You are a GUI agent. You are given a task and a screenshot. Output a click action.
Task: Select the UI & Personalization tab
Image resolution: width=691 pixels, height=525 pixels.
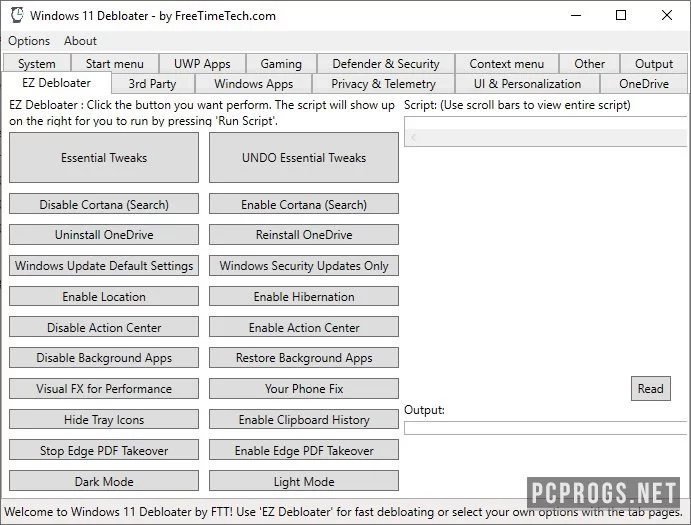click(x=527, y=84)
